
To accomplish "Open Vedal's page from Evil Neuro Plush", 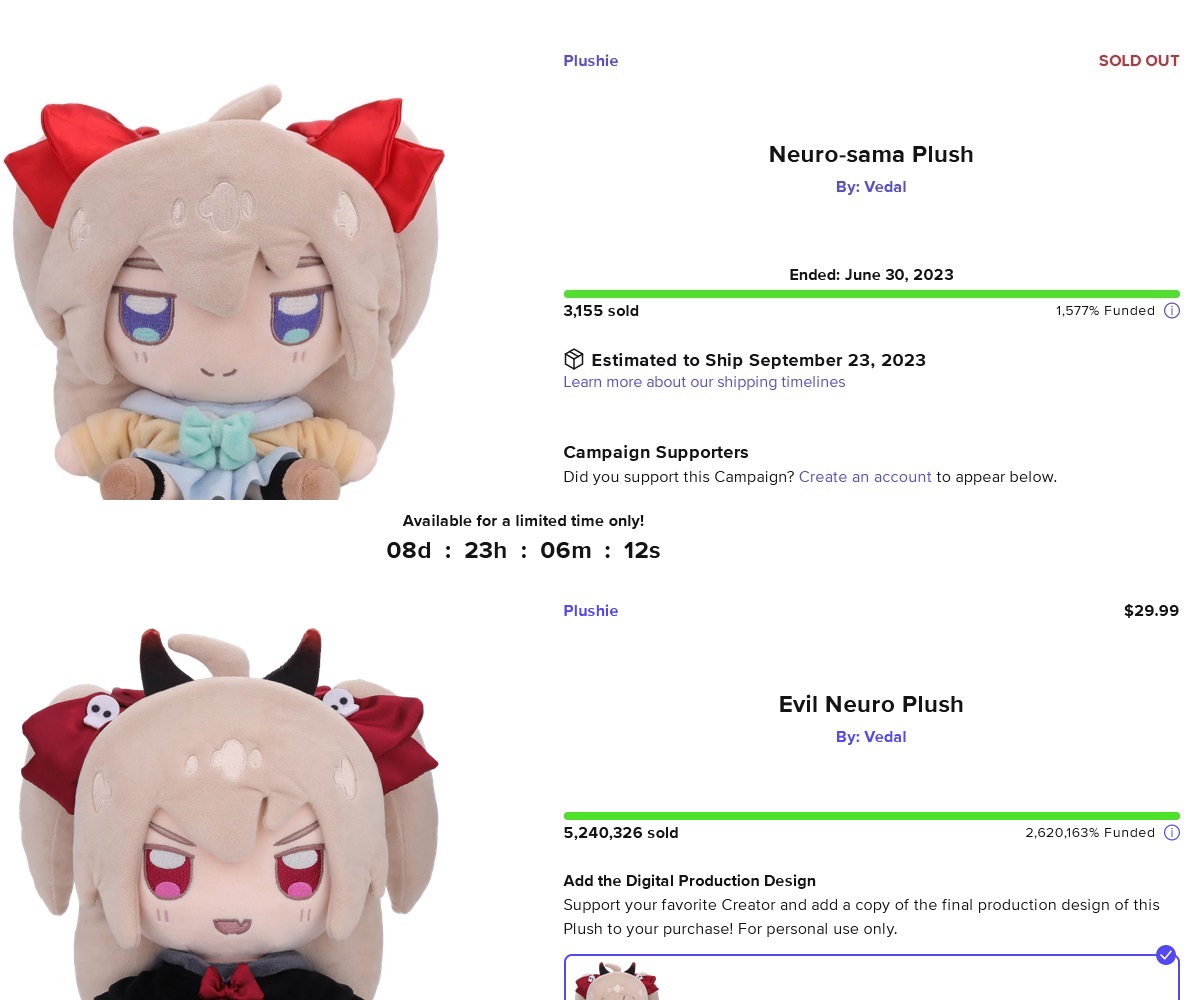I will (871, 737).
